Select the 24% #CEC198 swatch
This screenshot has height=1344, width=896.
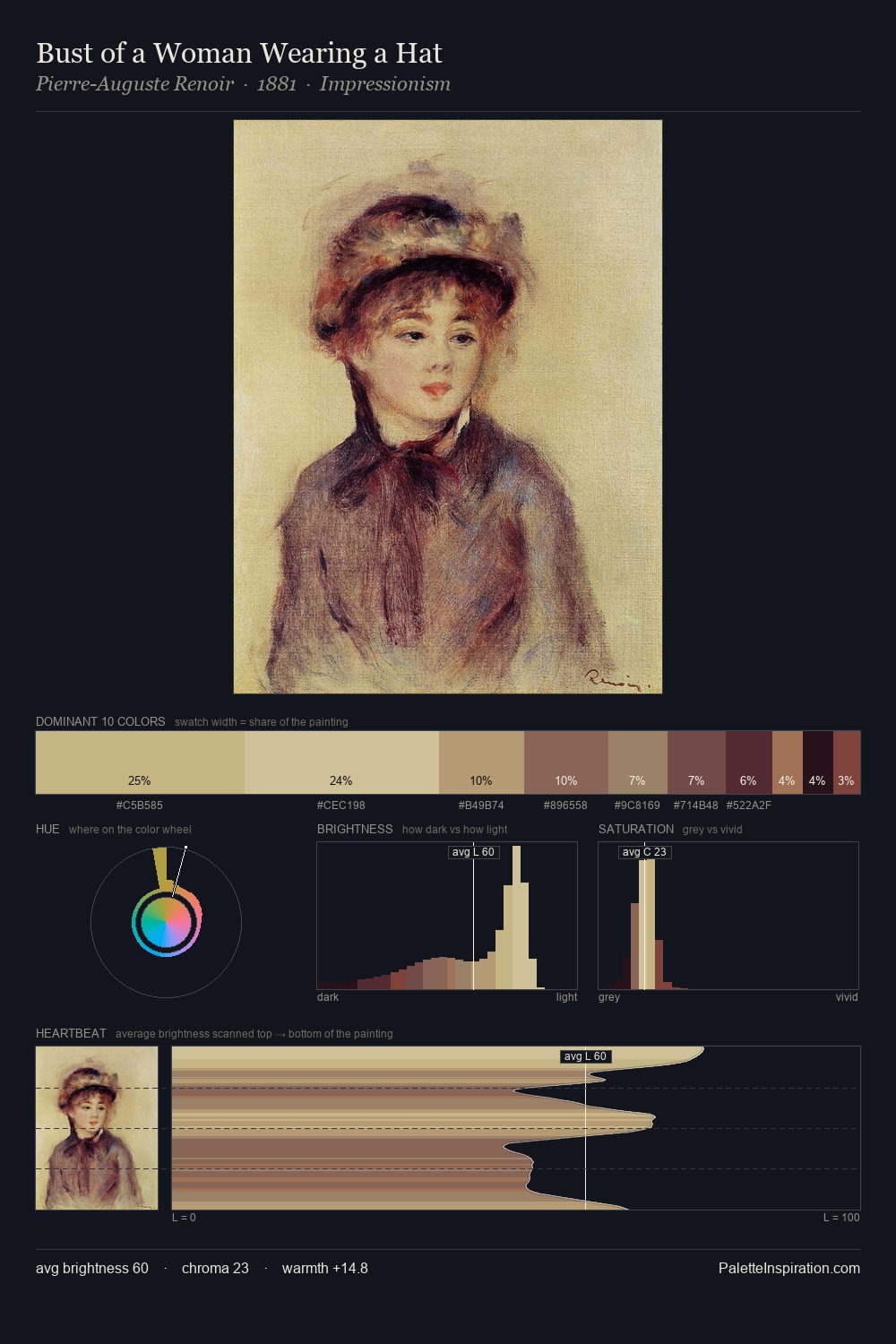coord(341,762)
